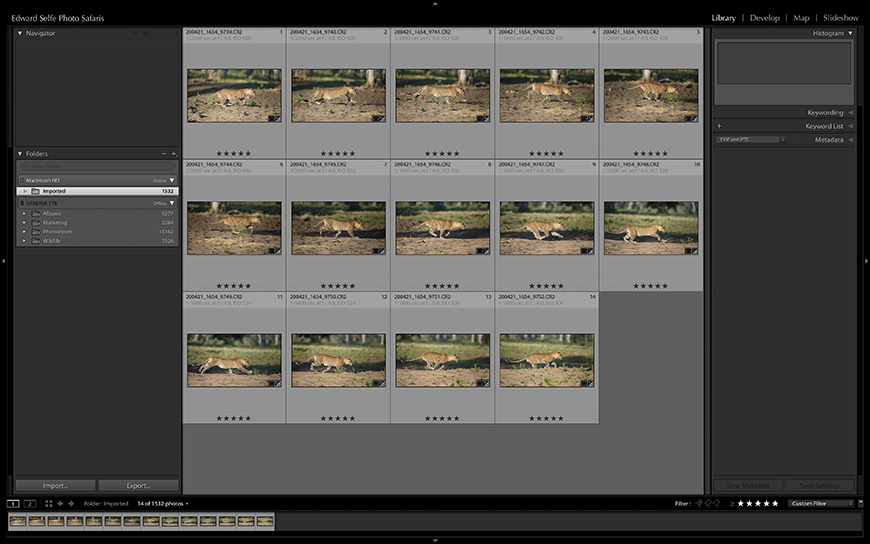The width and height of the screenshot is (870, 544).
Task: Click the main window display button numbered 1
Action: tap(13, 503)
